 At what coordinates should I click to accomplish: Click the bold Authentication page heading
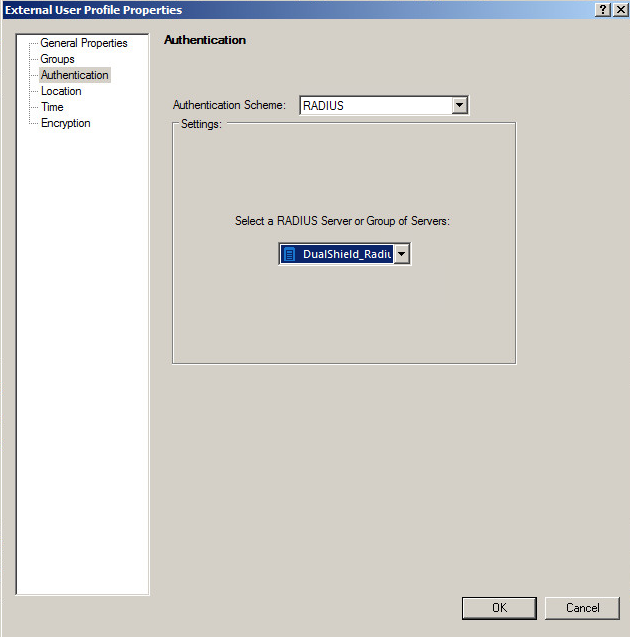pyautogui.click(x=204, y=40)
